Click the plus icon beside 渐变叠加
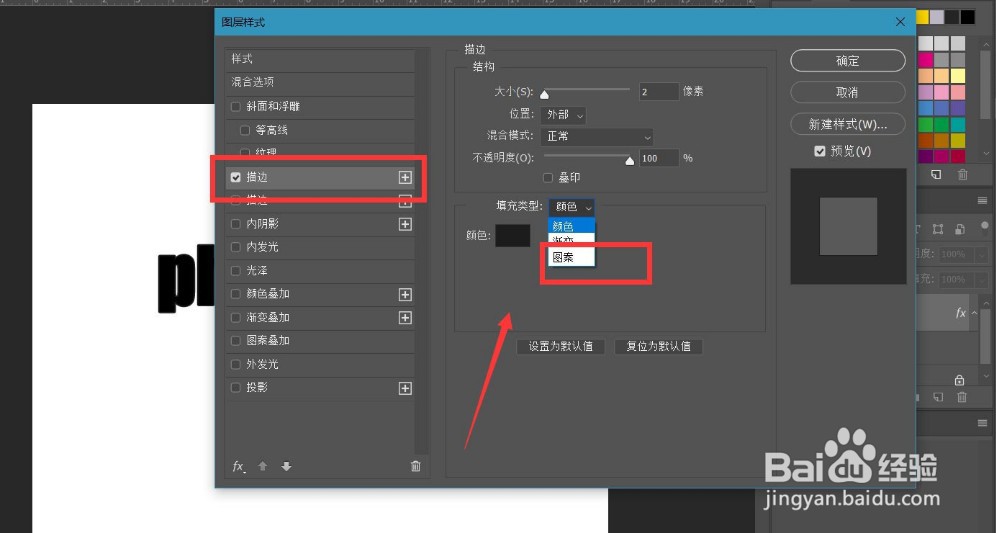The width and height of the screenshot is (996, 533). (x=405, y=318)
